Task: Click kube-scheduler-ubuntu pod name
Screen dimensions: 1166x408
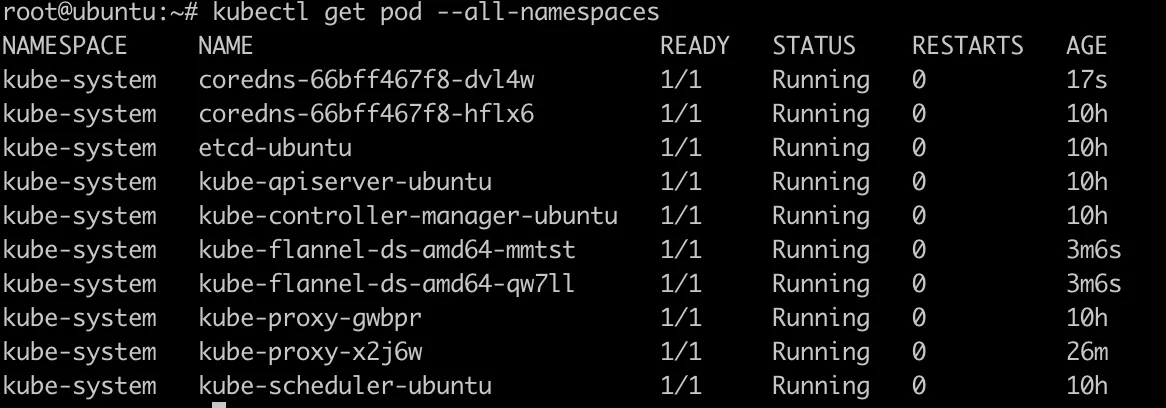Action: tap(345, 386)
